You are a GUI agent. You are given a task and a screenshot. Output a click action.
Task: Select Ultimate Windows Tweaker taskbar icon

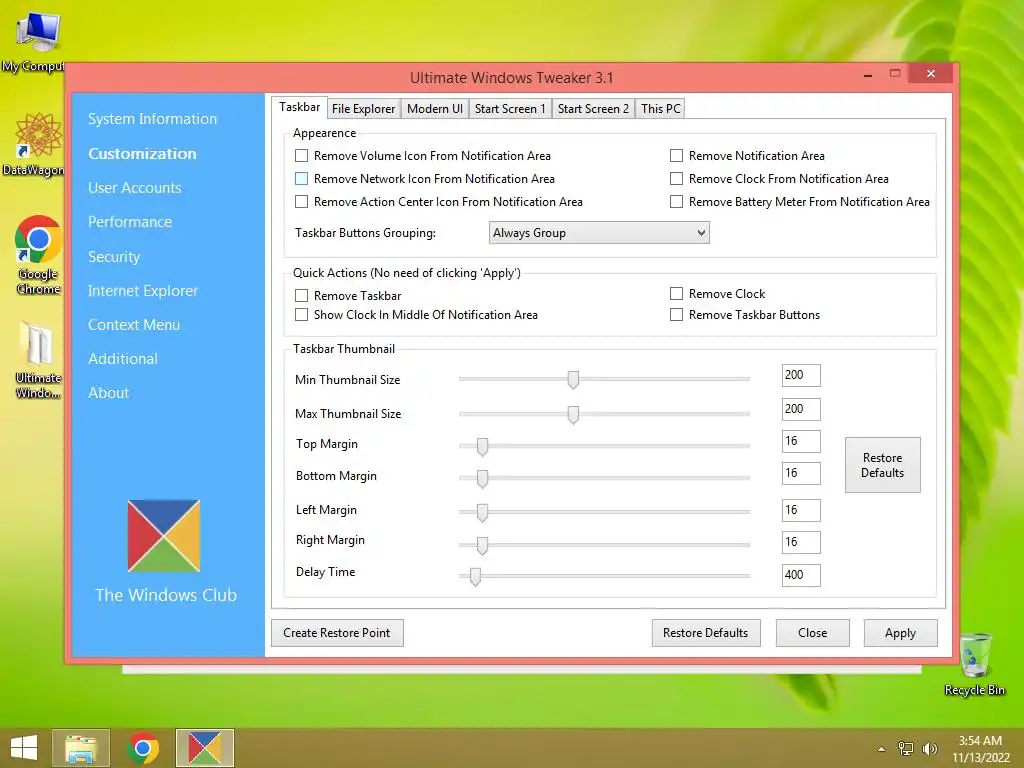point(205,748)
